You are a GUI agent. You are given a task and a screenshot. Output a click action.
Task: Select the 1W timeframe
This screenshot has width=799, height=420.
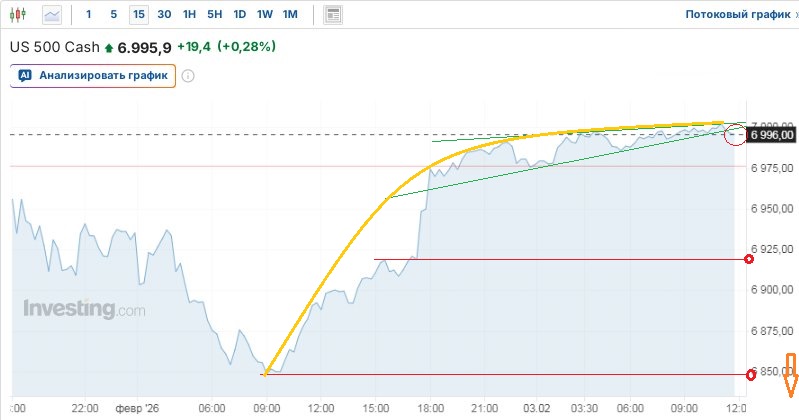pos(264,14)
